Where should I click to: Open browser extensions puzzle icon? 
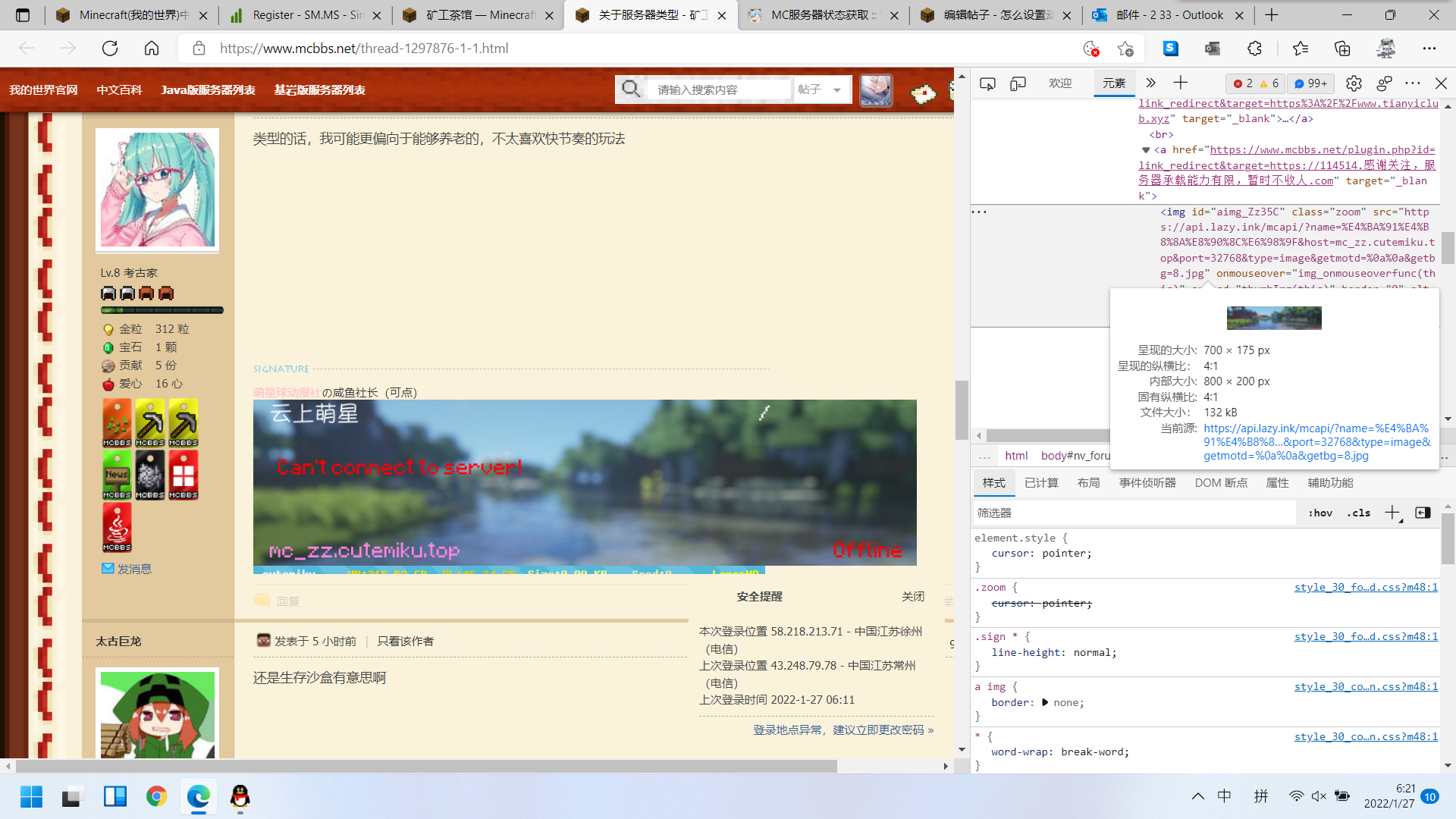point(1254,49)
